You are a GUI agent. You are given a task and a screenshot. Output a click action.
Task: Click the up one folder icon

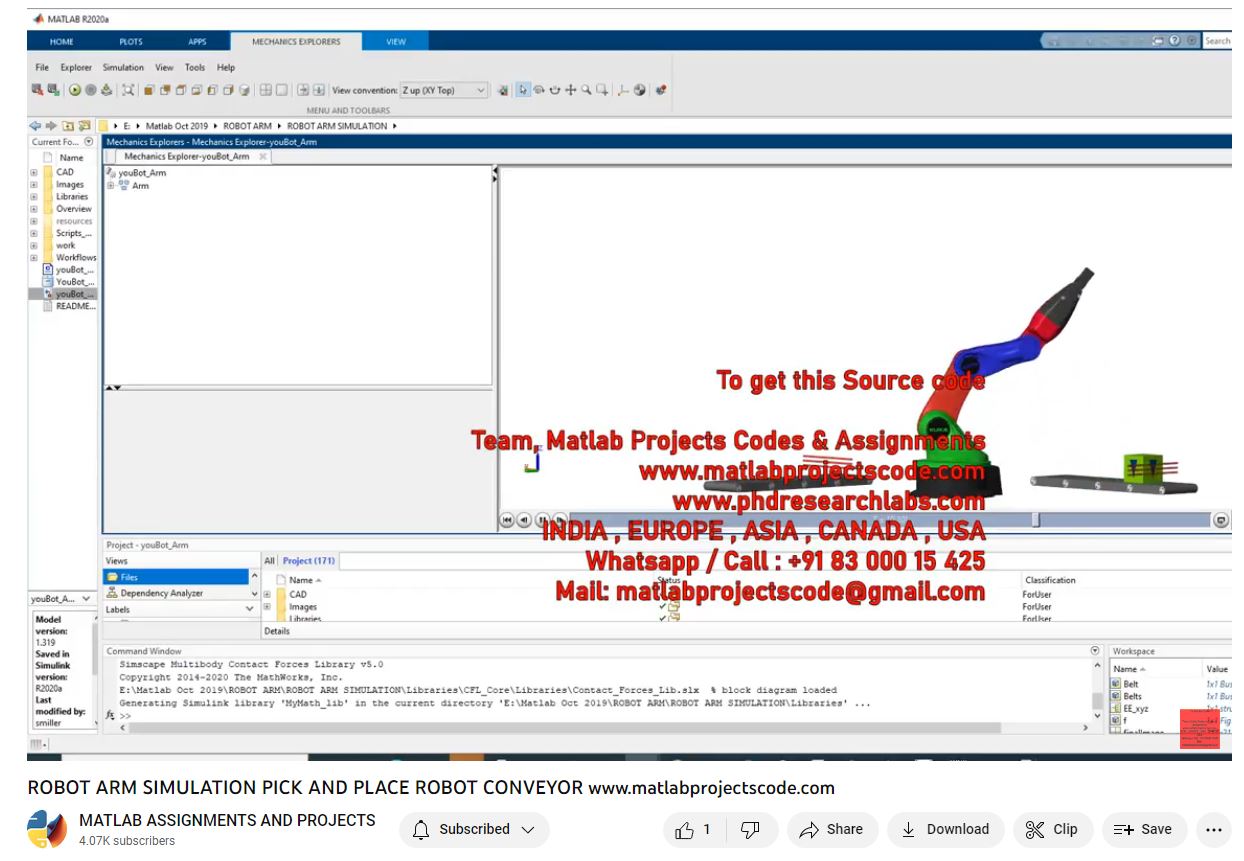pyautogui.click(x=68, y=126)
